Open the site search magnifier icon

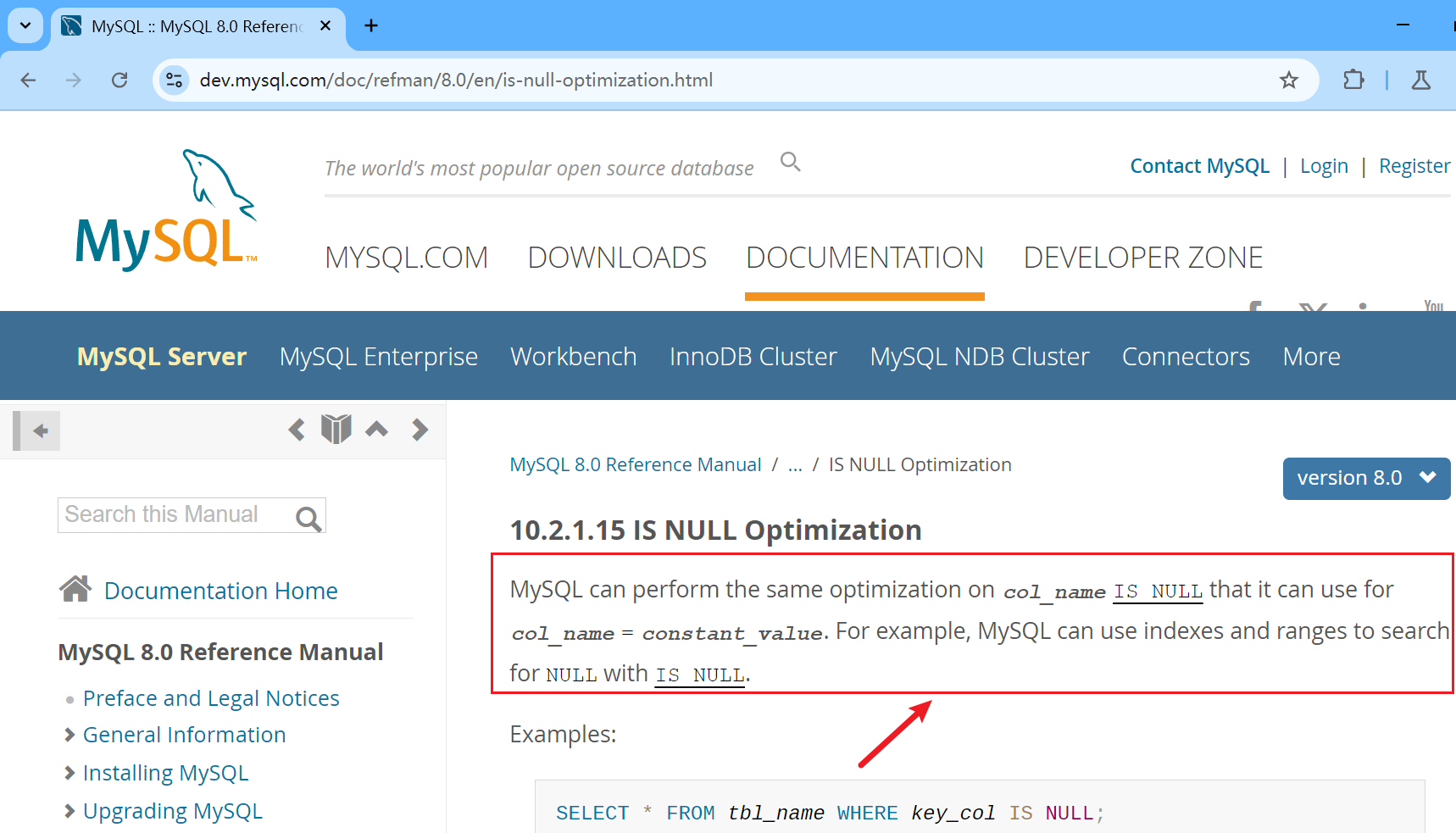pyautogui.click(x=791, y=162)
